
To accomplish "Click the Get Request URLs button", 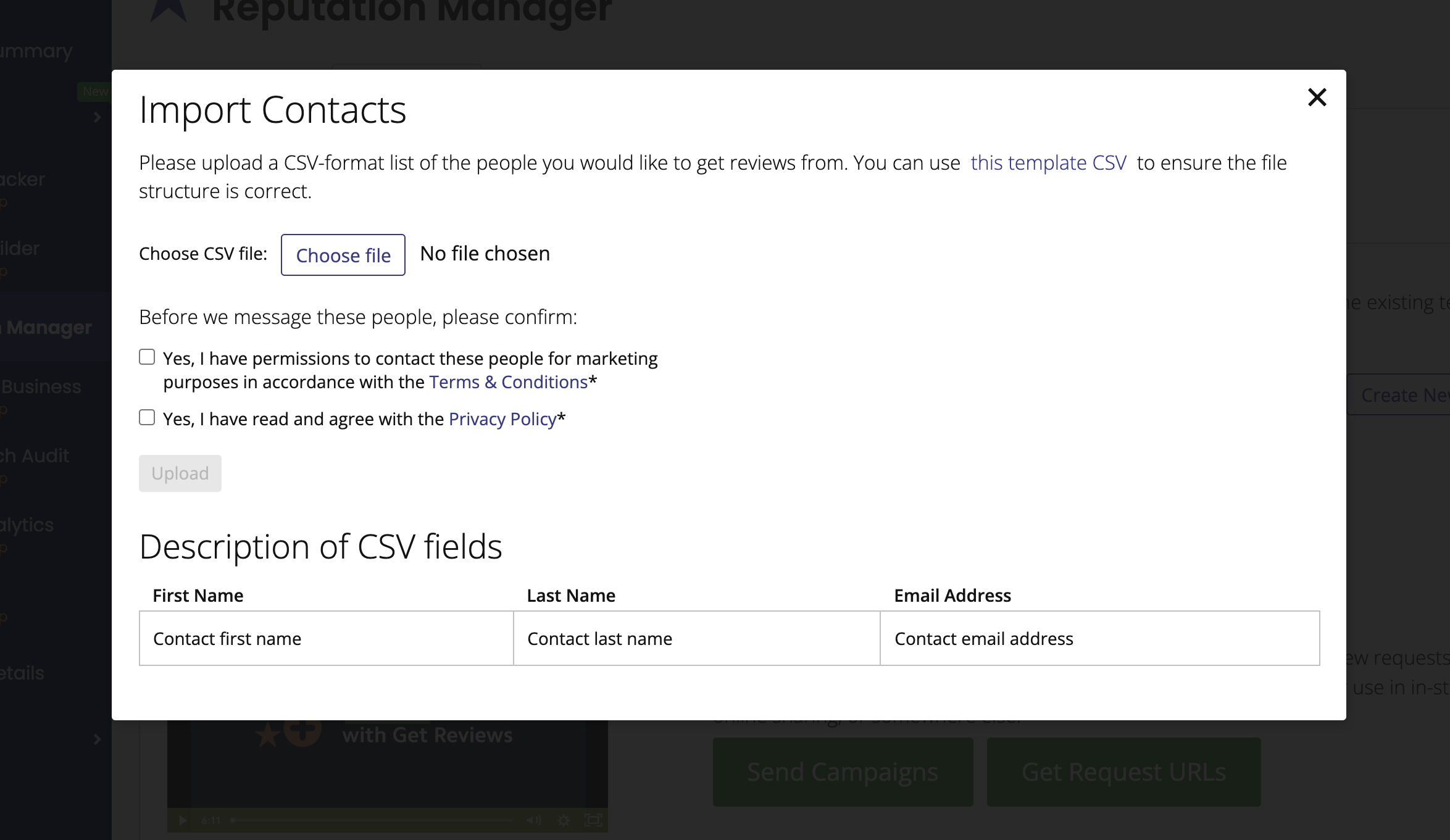I will 1124,772.
